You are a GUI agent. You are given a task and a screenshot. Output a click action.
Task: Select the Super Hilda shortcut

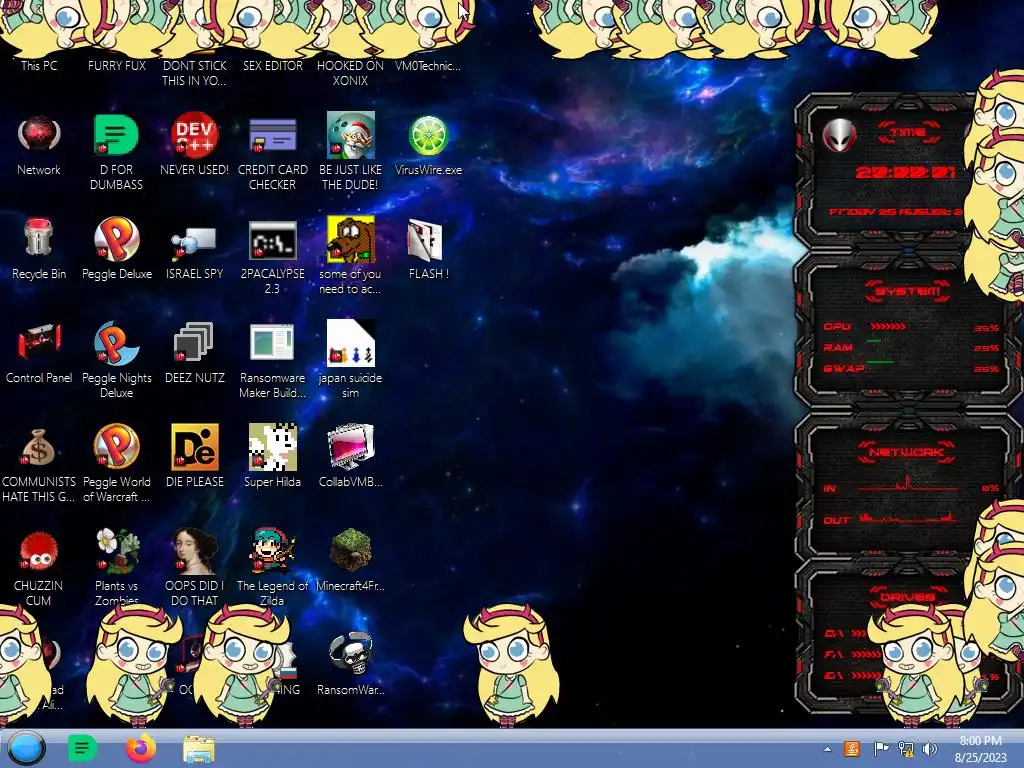click(272, 447)
